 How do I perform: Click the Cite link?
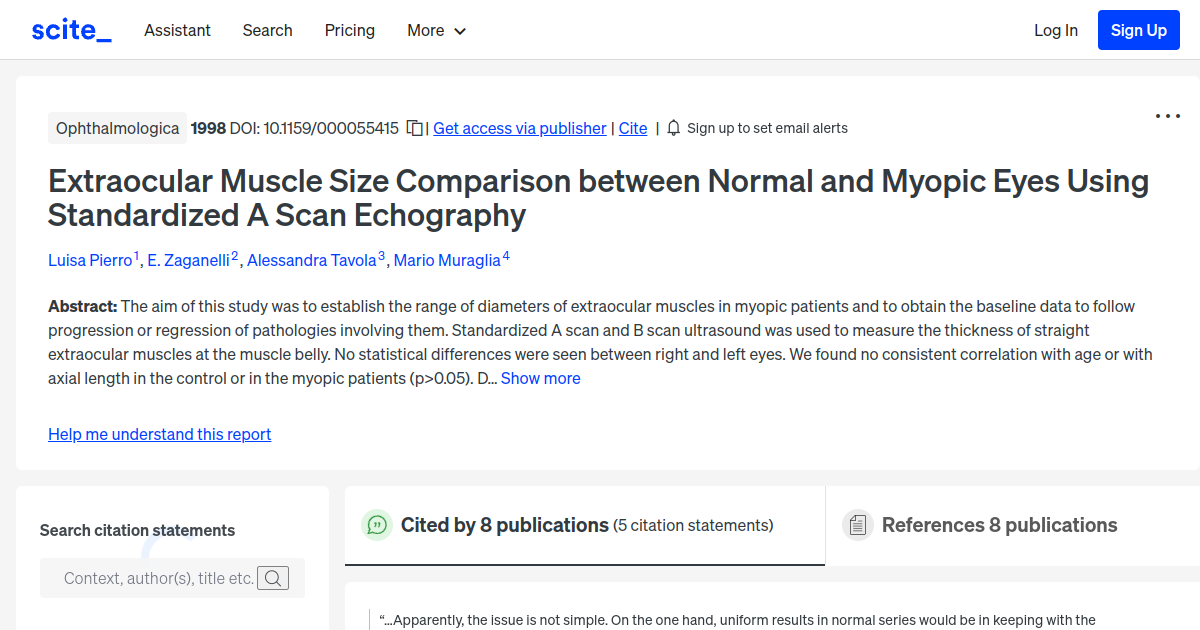pyautogui.click(x=632, y=128)
